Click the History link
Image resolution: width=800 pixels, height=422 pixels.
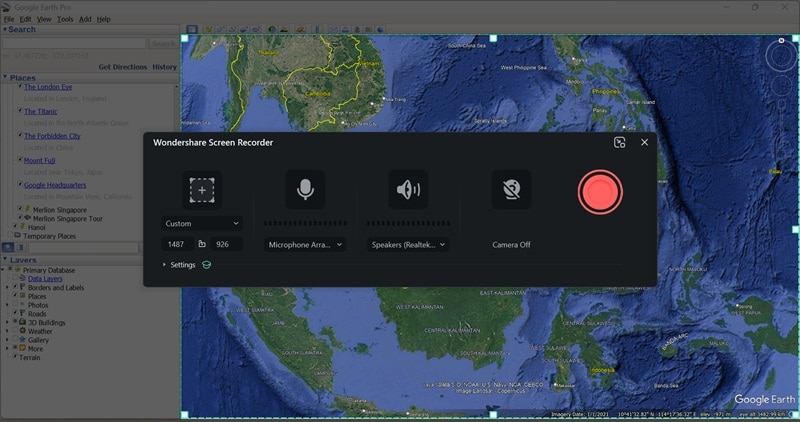[164, 67]
